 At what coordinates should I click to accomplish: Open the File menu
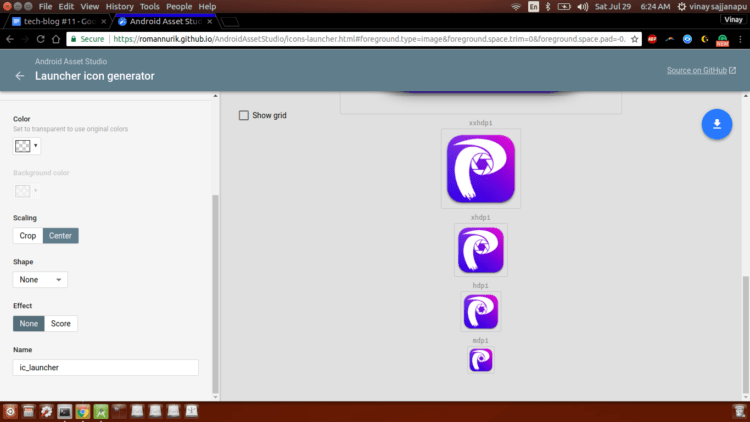click(x=45, y=7)
